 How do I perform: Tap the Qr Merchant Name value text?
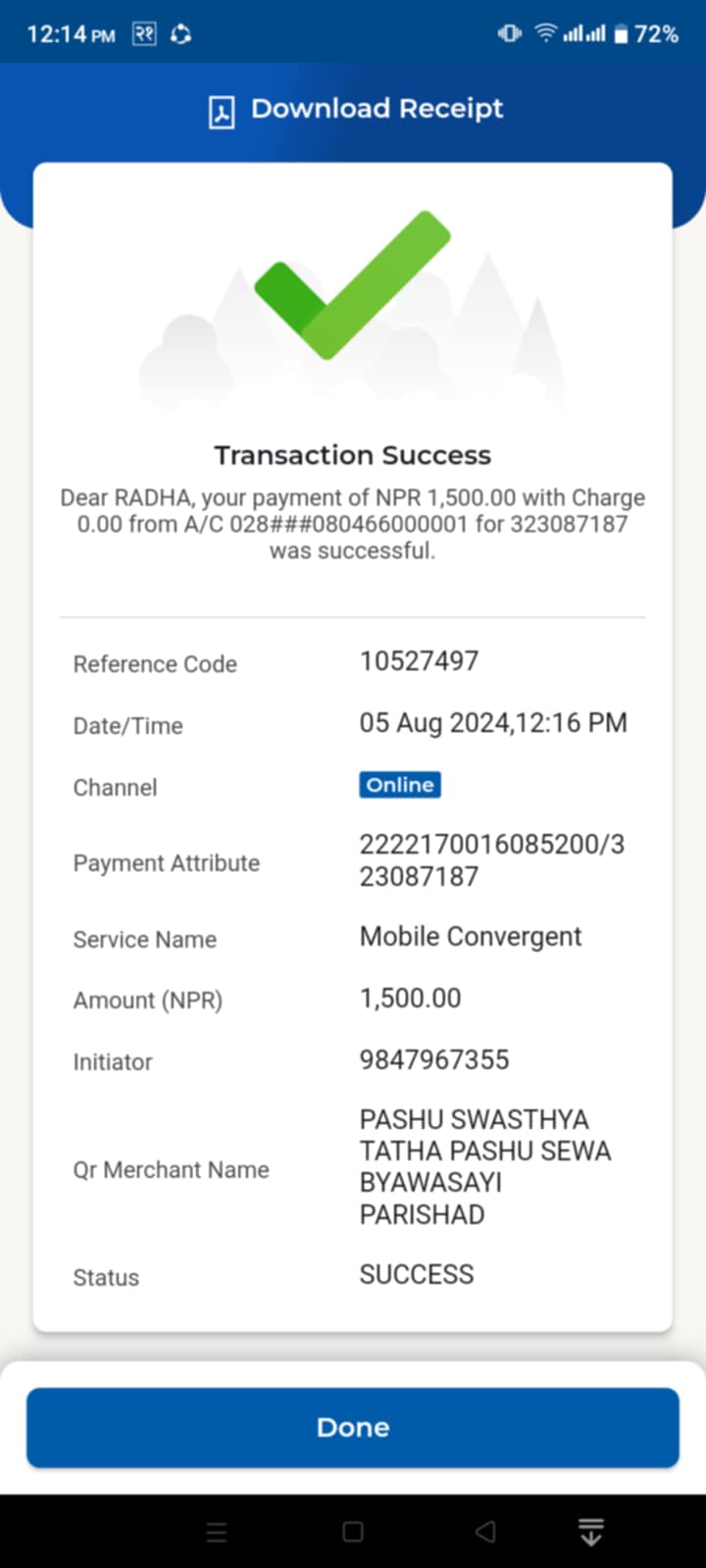pos(485,1166)
